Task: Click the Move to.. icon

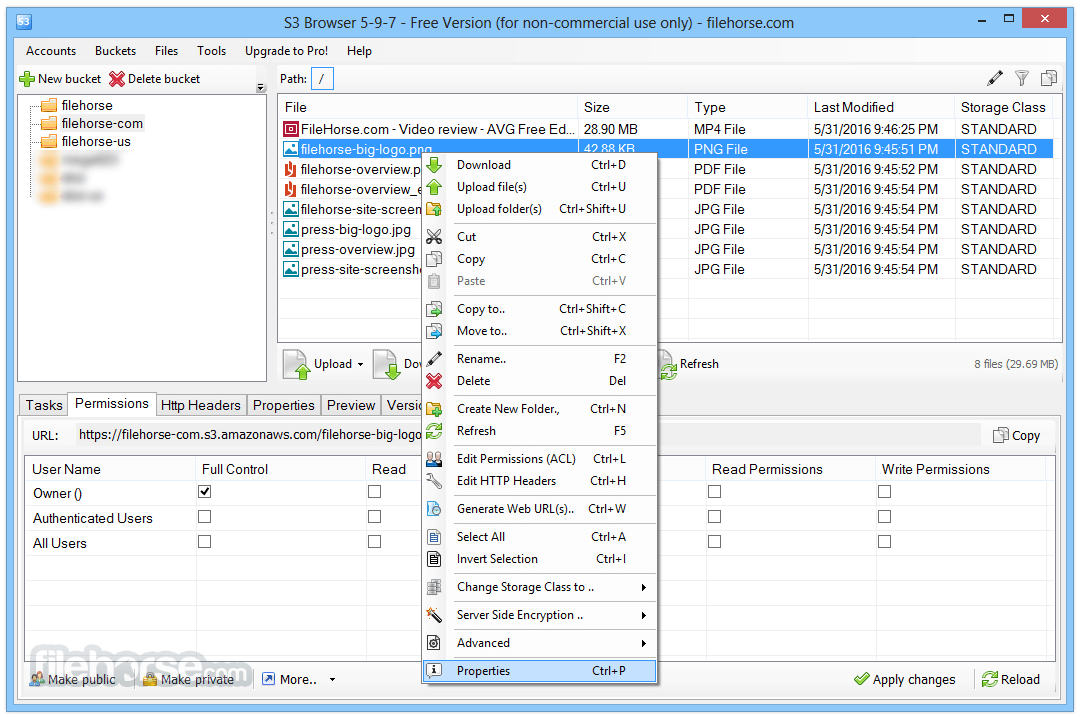Action: point(434,331)
